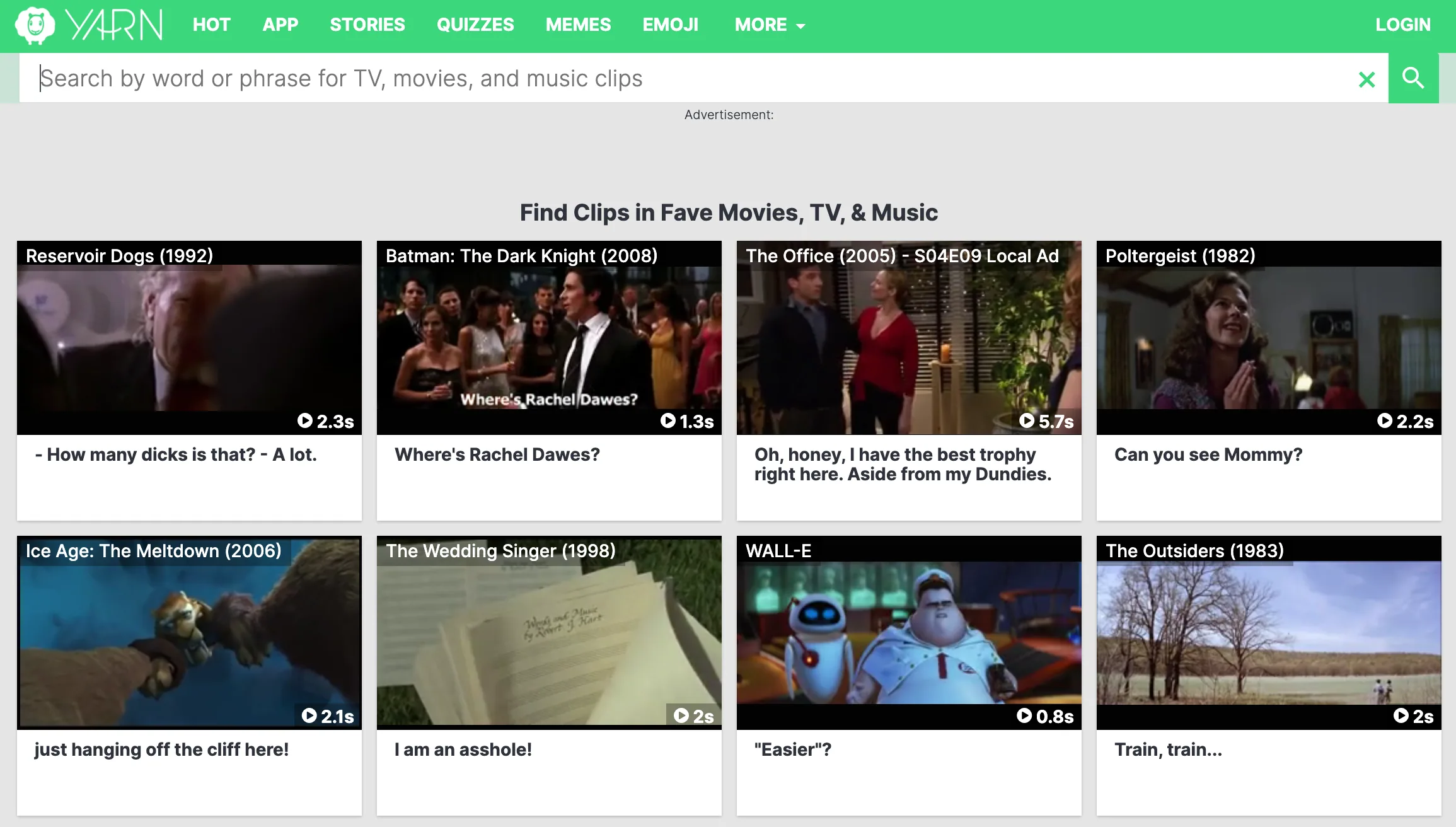This screenshot has width=1456, height=827.
Task: Expand the MORE dropdown menu
Action: click(770, 25)
